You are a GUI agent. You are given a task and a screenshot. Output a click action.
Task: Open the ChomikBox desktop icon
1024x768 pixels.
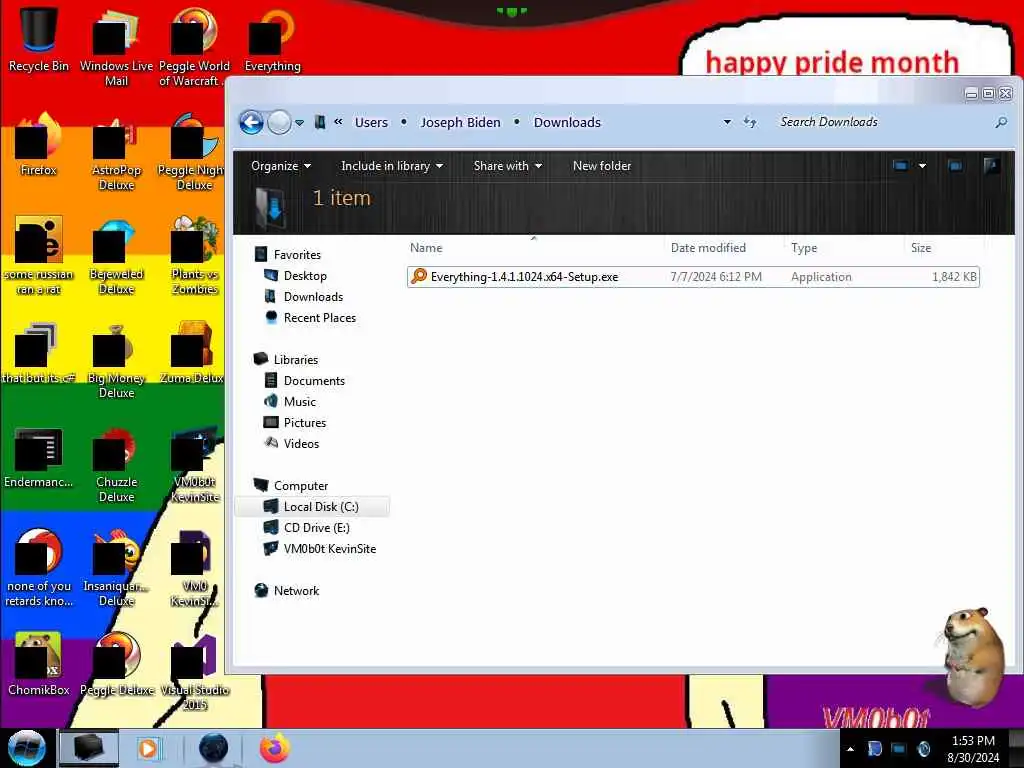pyautogui.click(x=39, y=663)
